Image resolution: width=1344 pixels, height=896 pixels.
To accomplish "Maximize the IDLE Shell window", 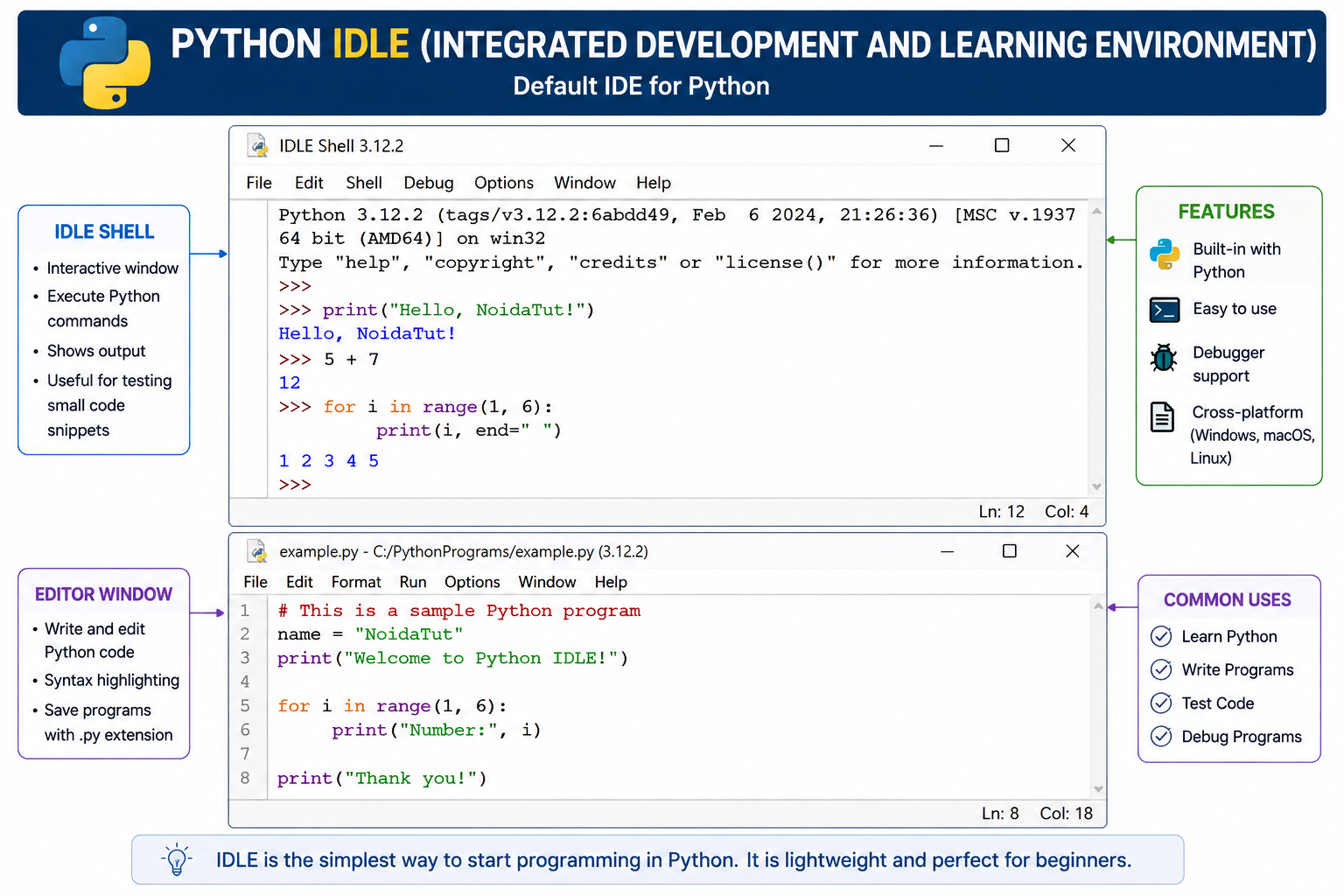I will (x=1002, y=145).
